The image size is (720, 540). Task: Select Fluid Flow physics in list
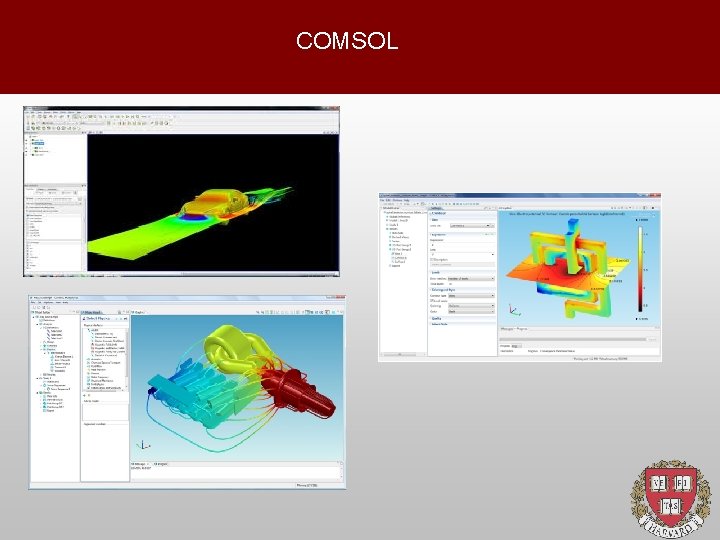(96, 366)
